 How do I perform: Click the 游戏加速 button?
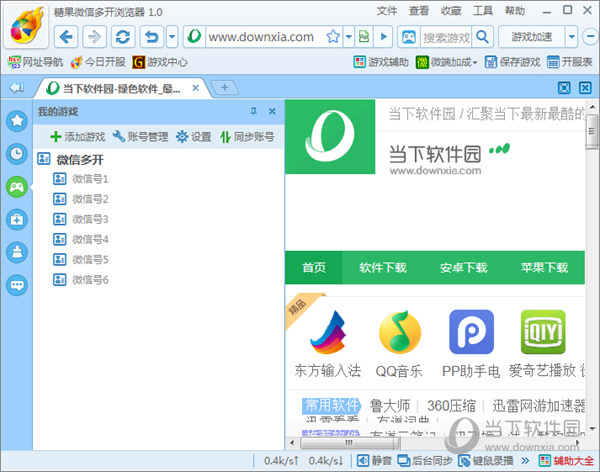[532, 37]
